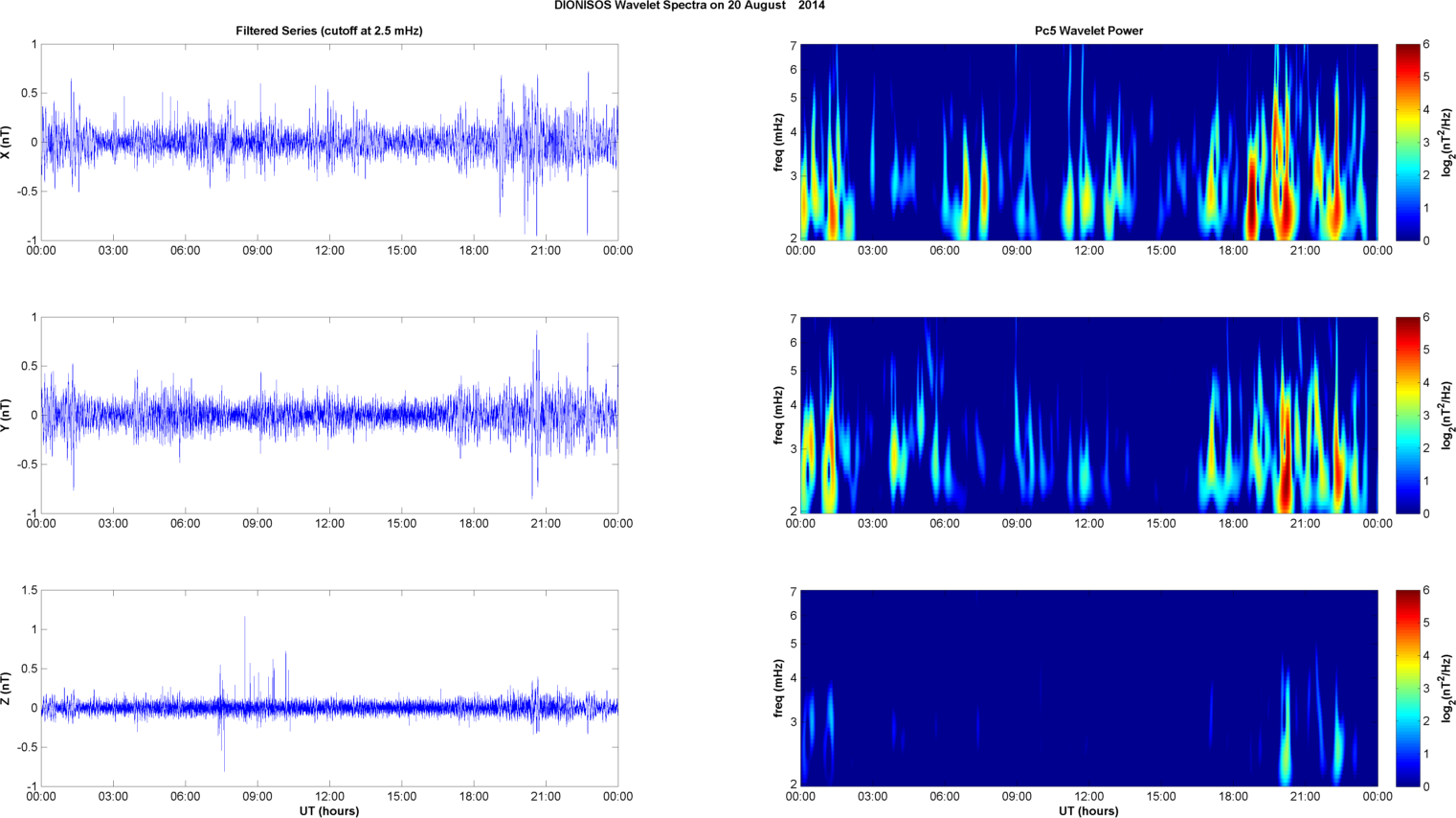
Task: Click the '1.5' tick on Z (nT) axis
Action: pos(30,590)
